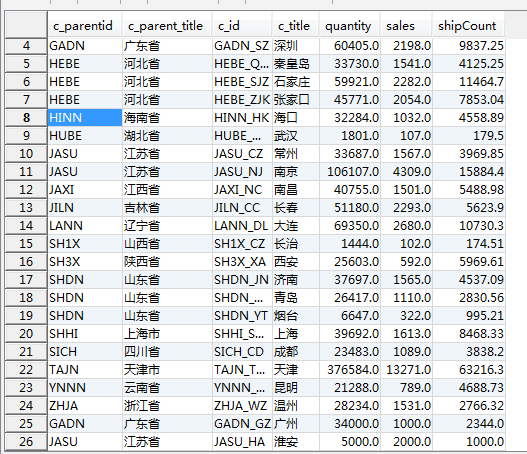Select the JASU_NJ cell
The image size is (527, 454).
tap(242, 172)
